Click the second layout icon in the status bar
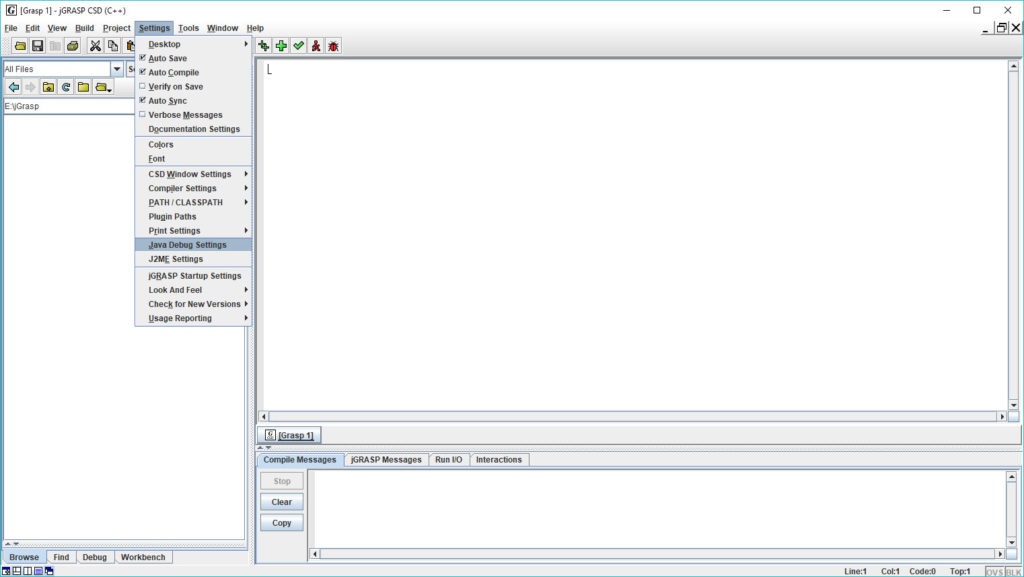Image resolution: width=1024 pixels, height=577 pixels. [17, 571]
